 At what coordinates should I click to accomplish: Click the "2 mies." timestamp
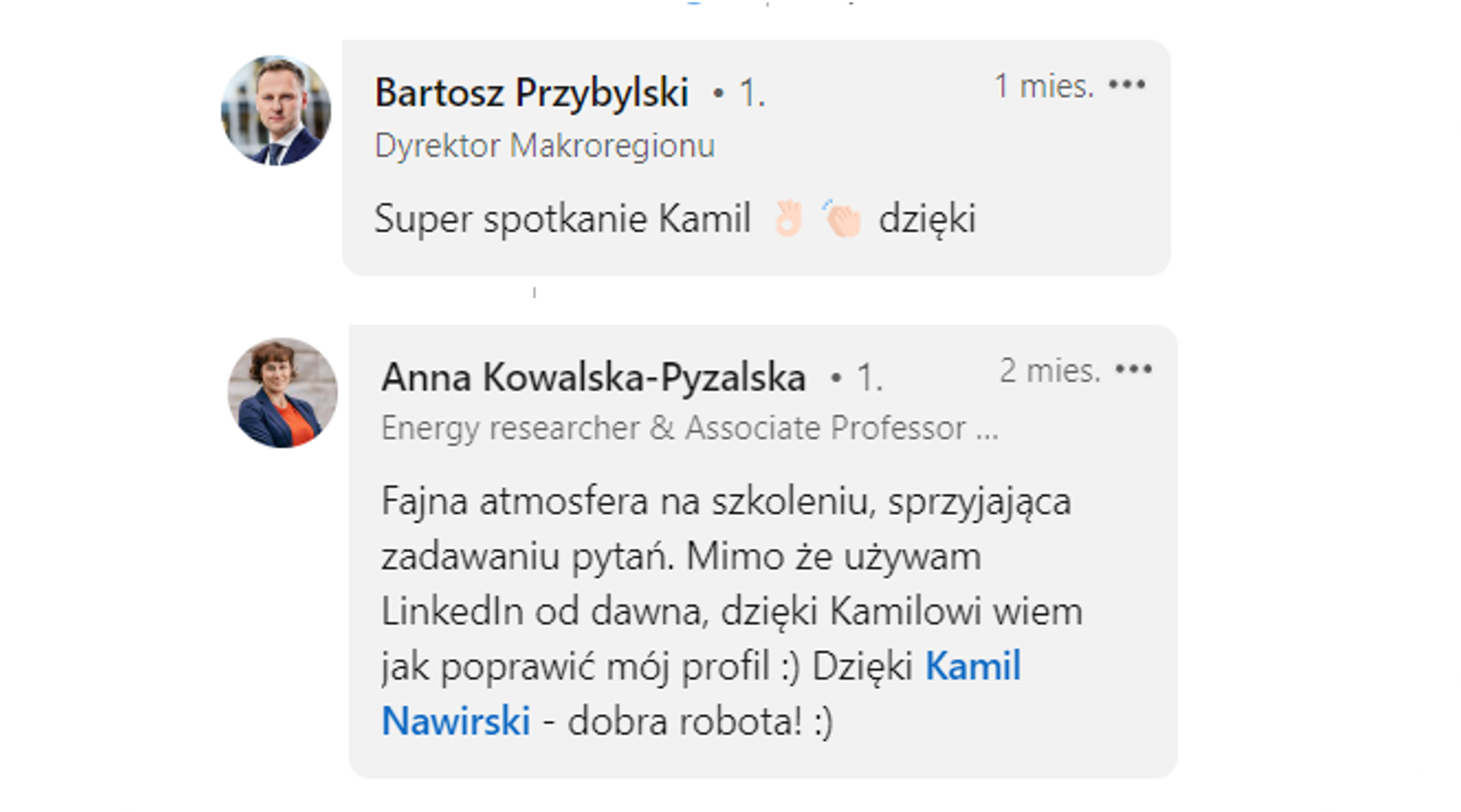tap(1050, 370)
